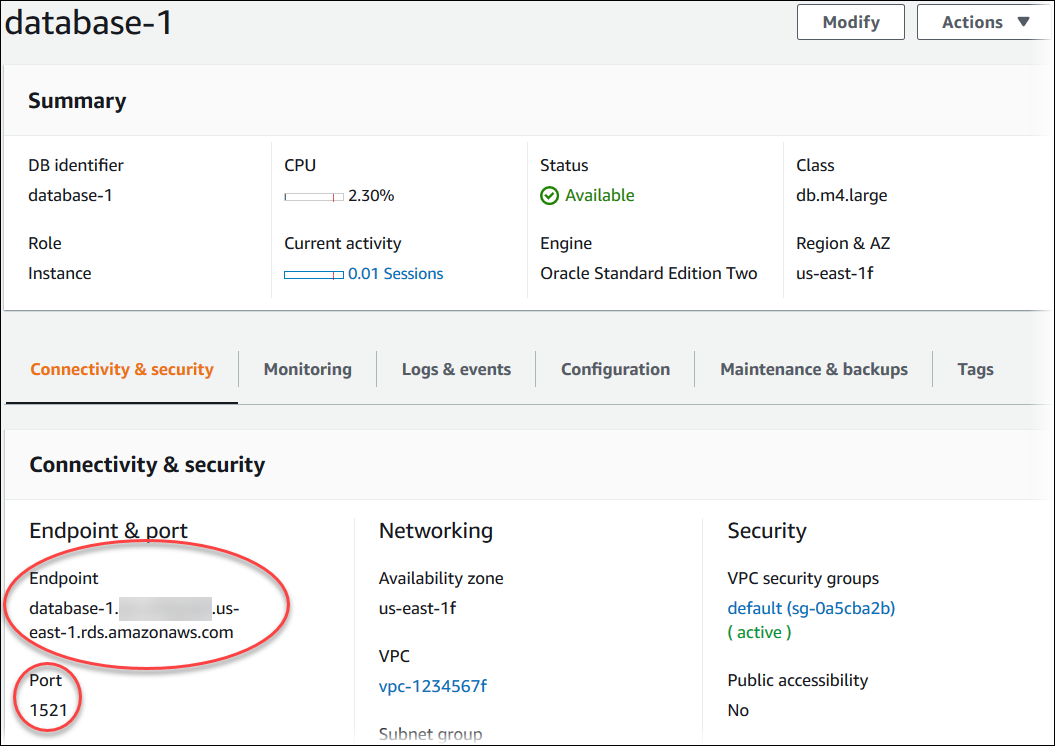Open the Logs & events tab

(456, 369)
